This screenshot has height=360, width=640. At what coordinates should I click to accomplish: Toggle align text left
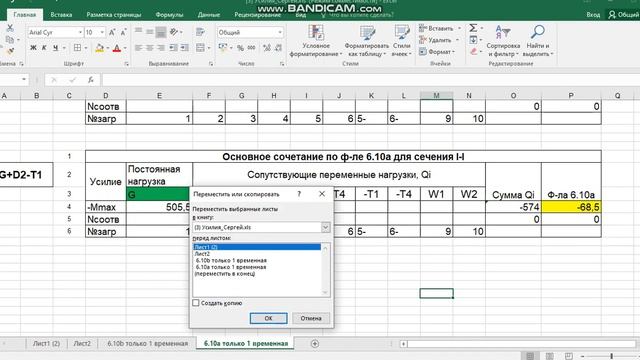coord(139,48)
